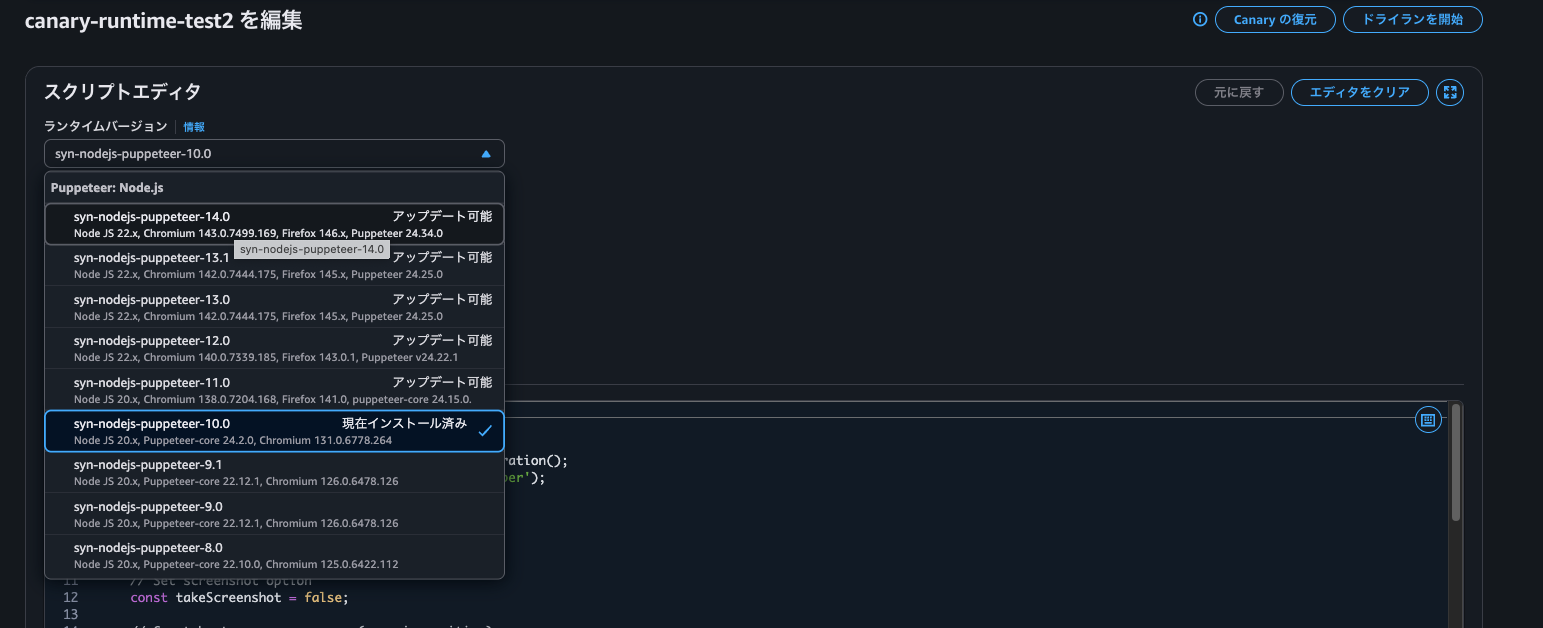
Task: Click the takeScreenshot code line in editor
Action: 239,597
